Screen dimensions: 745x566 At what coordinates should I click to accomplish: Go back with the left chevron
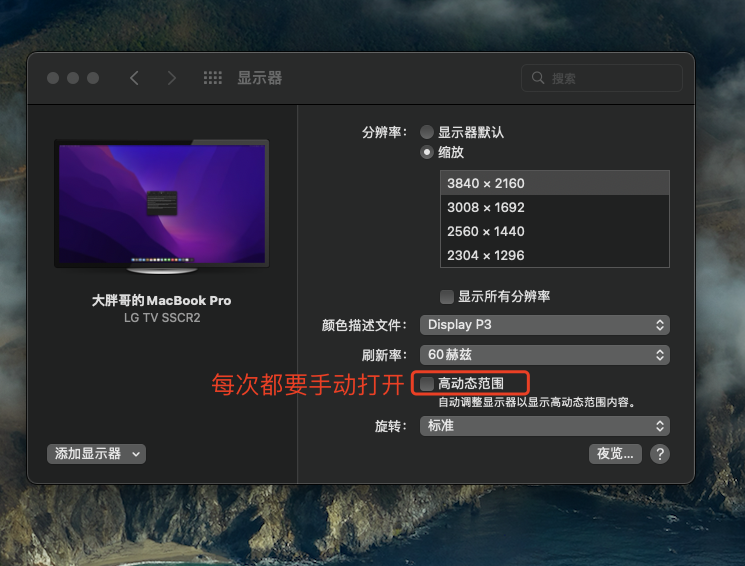pyautogui.click(x=134, y=78)
